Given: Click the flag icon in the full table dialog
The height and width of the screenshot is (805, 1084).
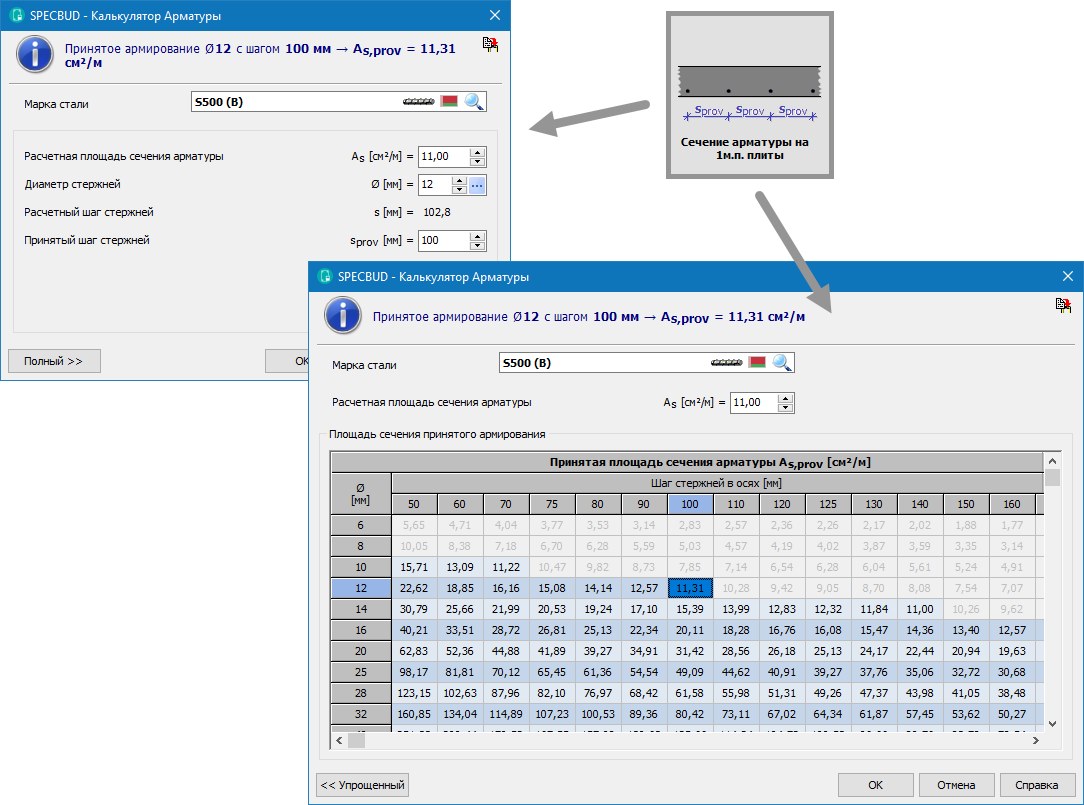Looking at the screenshot, I should point(758,362).
